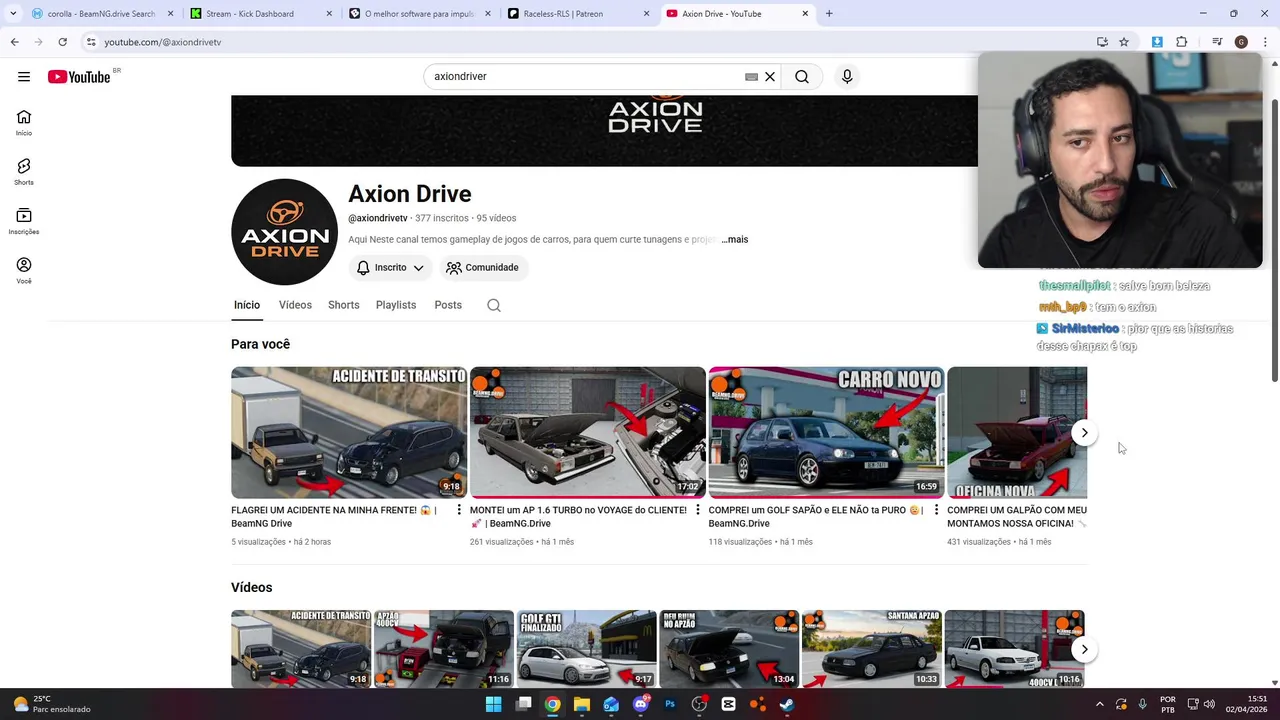Image resolution: width=1280 pixels, height=720 pixels.
Task: Open the Você sidebar section
Action: point(24,270)
